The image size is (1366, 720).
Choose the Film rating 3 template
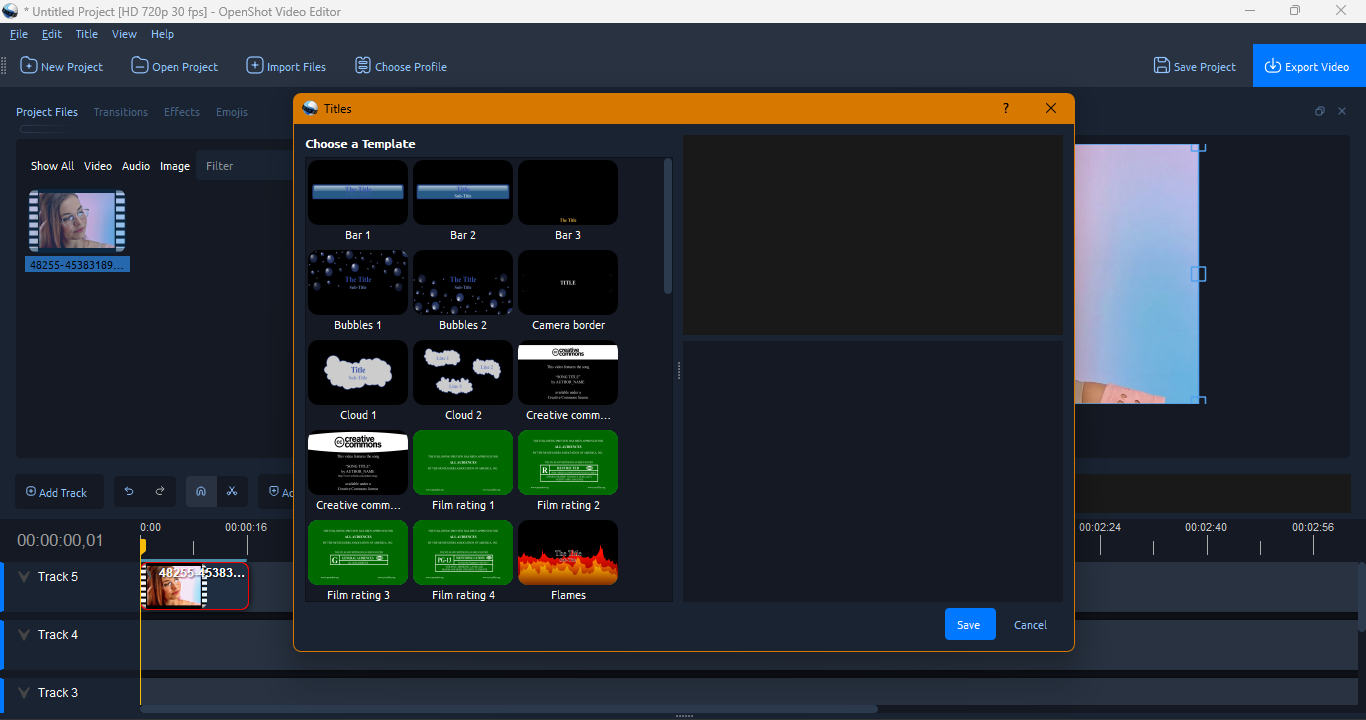(358, 561)
